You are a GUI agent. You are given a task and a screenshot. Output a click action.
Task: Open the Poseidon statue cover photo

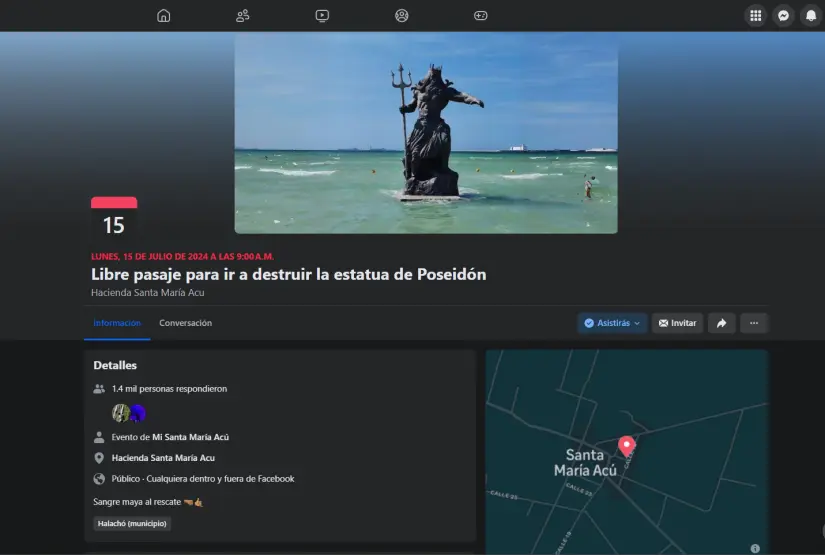tap(426, 134)
